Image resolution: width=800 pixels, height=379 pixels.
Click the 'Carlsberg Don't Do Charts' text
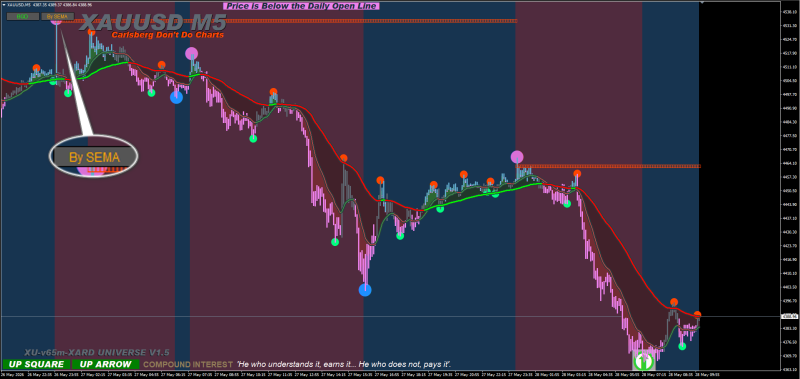pos(167,35)
